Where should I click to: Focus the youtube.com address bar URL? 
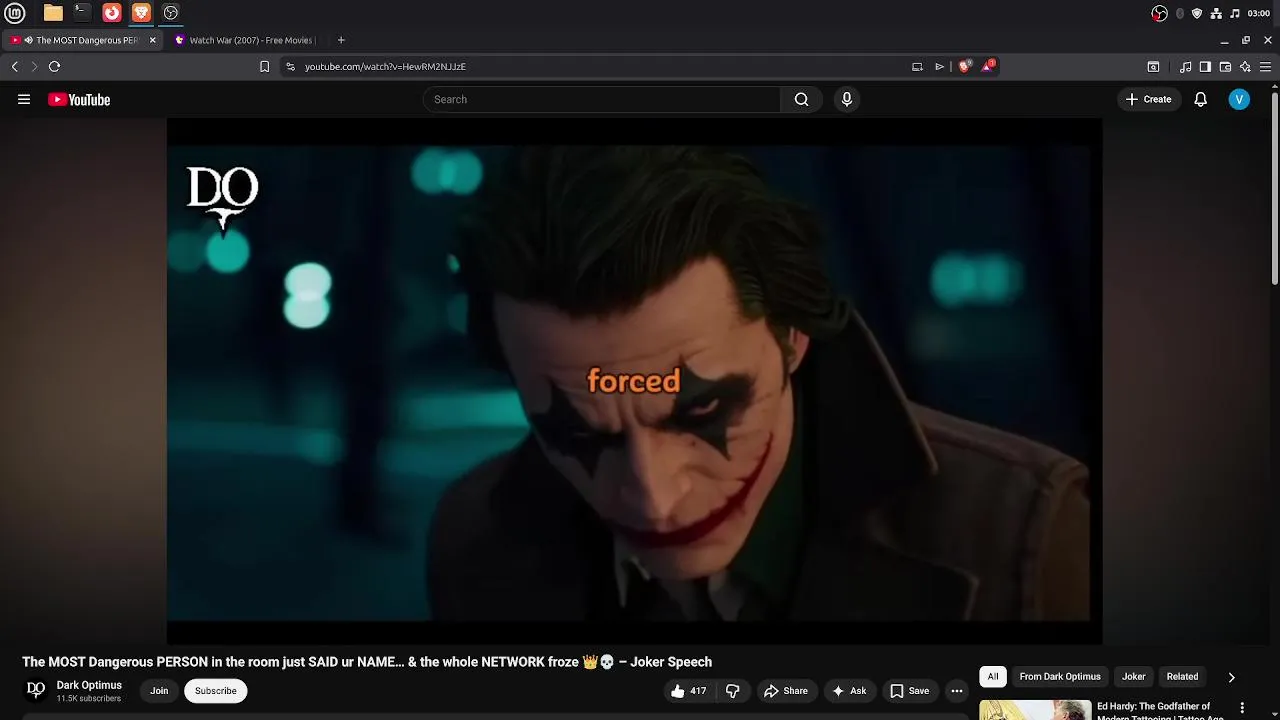(385, 66)
